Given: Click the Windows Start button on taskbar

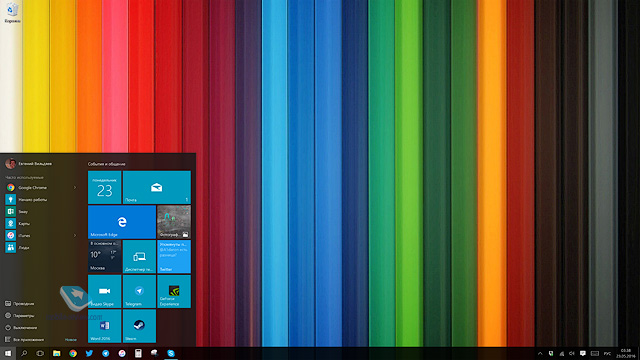Looking at the screenshot, I should tap(8, 353).
